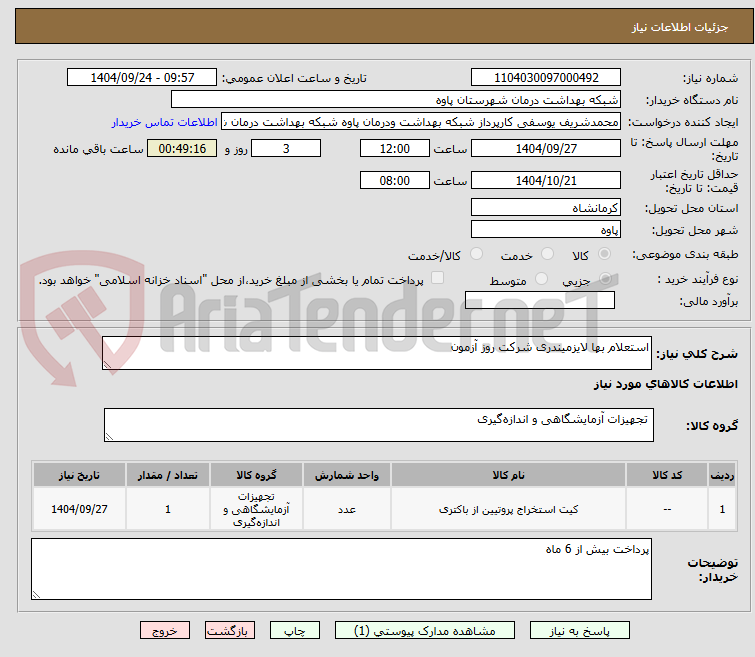
Task: Click the بازگشت back button
Action: (x=230, y=631)
